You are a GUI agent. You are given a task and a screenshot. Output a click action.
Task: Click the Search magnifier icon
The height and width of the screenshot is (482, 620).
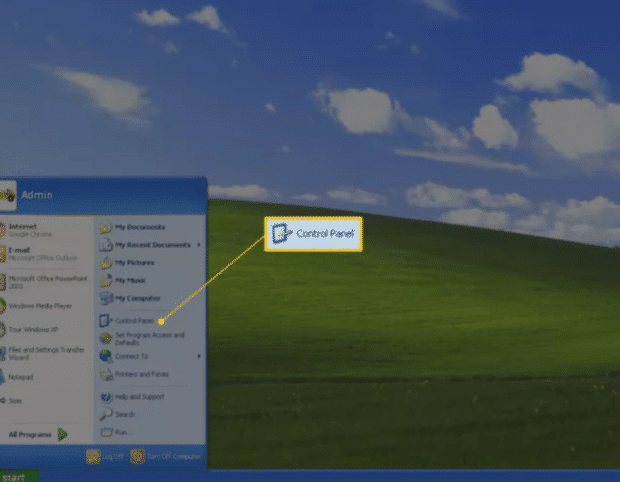(x=106, y=414)
